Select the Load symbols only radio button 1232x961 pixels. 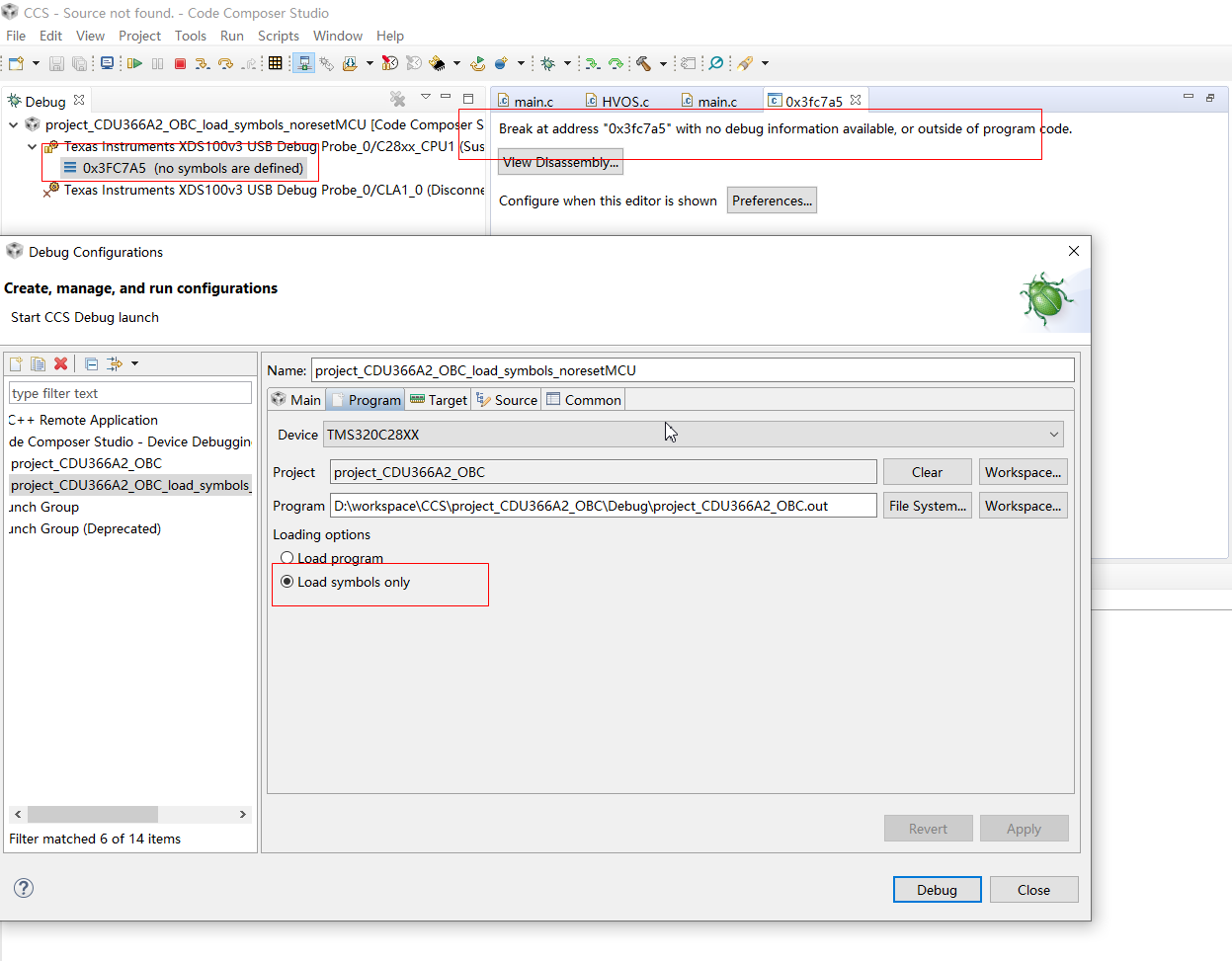click(x=287, y=582)
